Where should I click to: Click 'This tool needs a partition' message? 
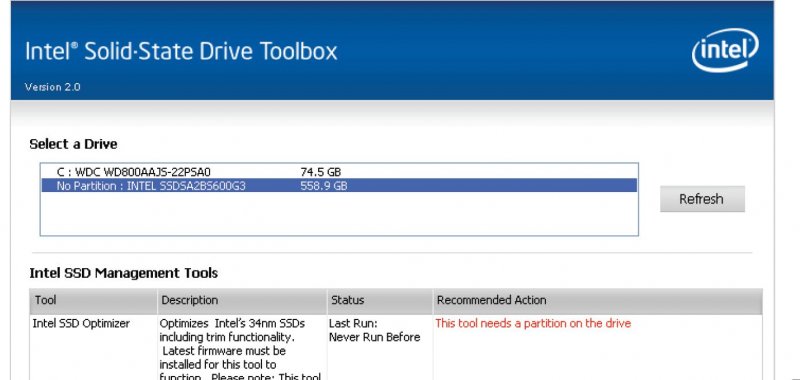[x=533, y=323]
